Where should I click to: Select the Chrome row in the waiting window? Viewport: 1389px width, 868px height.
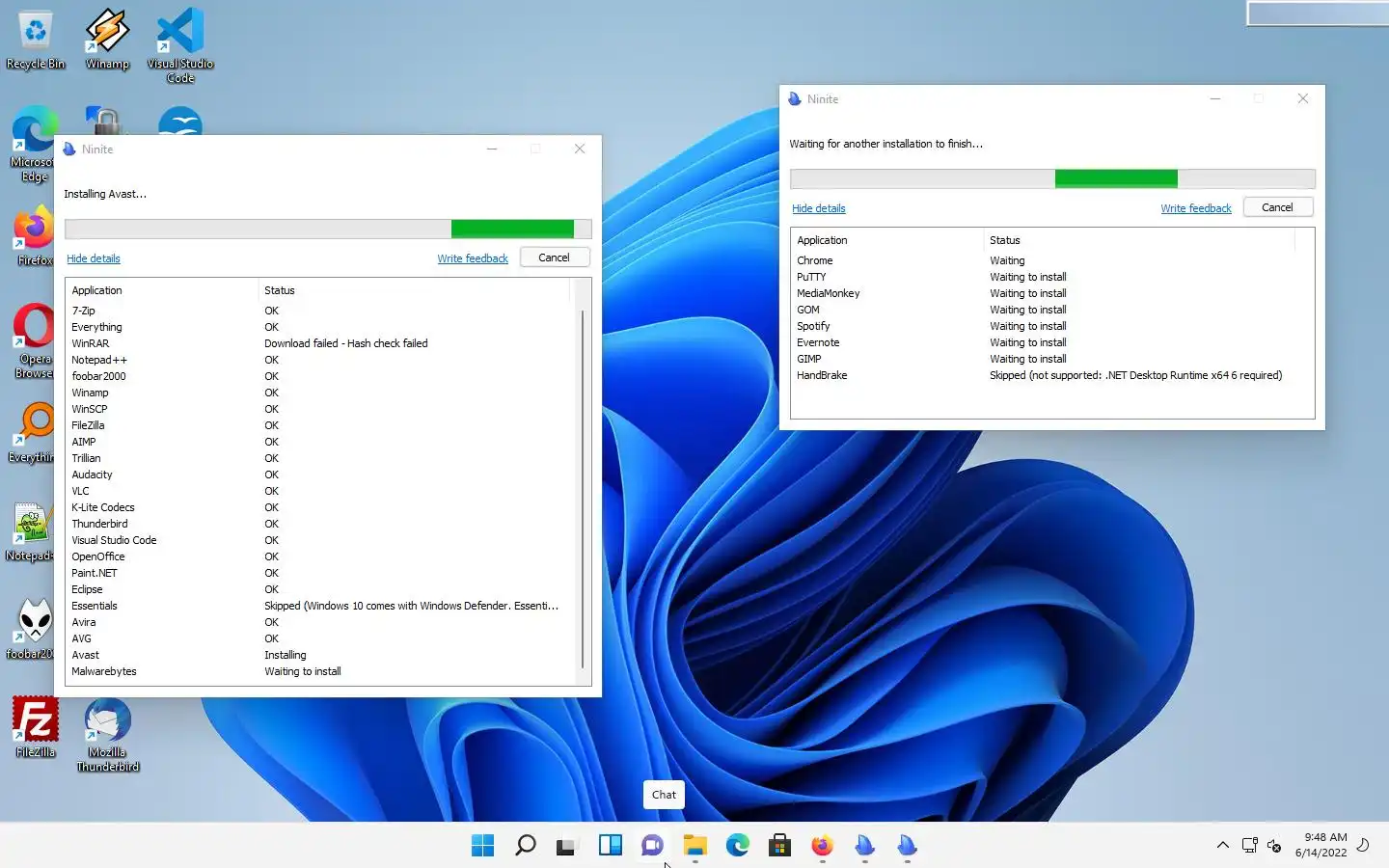click(1045, 260)
